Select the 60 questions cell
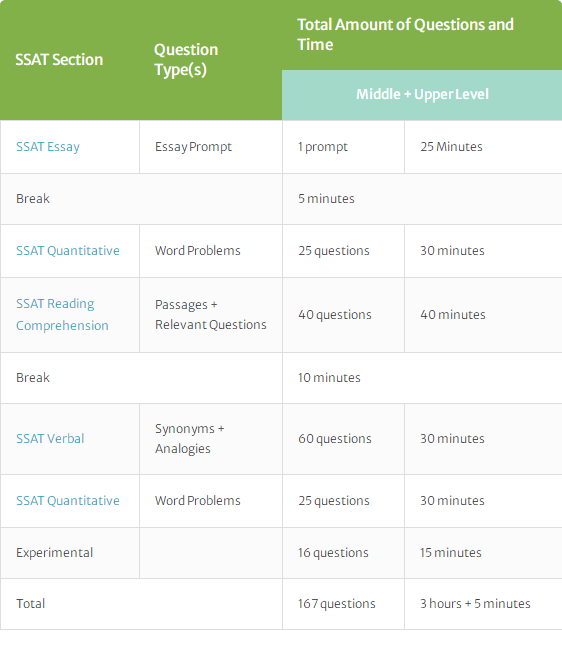Image resolution: width=562 pixels, height=655 pixels. 343,439
